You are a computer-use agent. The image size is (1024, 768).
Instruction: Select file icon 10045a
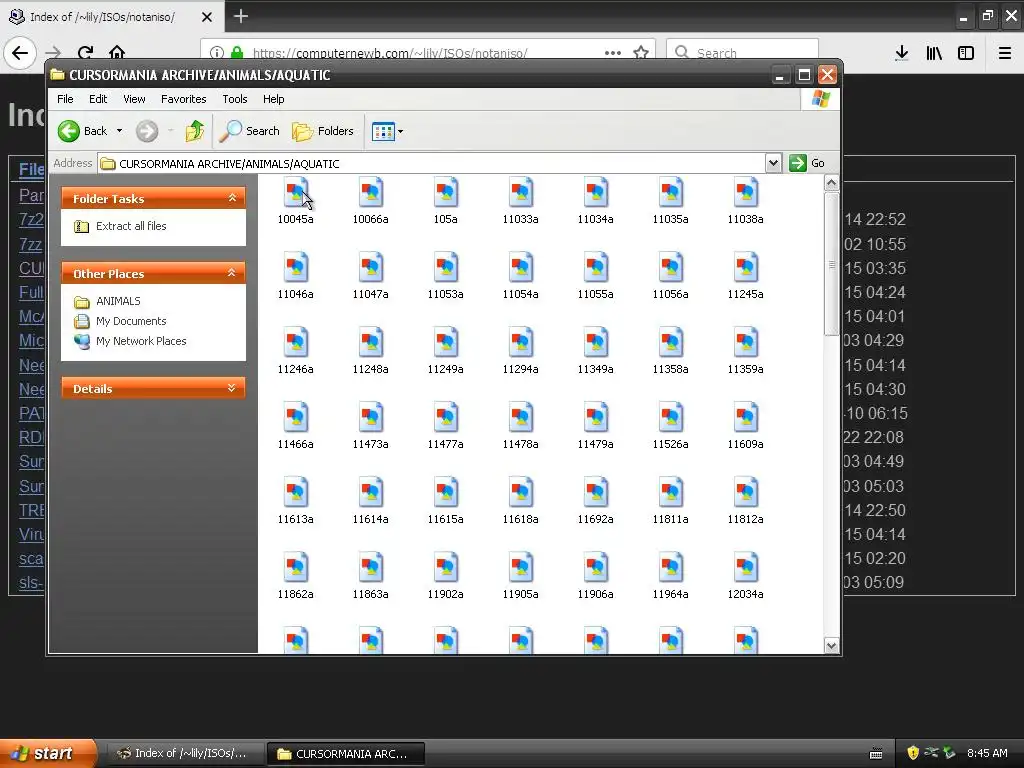coord(296,193)
